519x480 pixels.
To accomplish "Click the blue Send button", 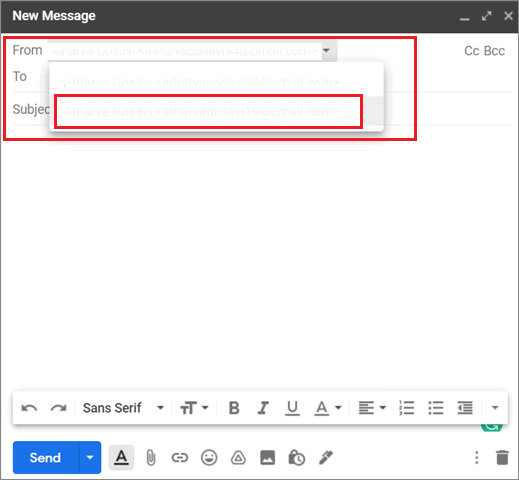I will point(45,457).
